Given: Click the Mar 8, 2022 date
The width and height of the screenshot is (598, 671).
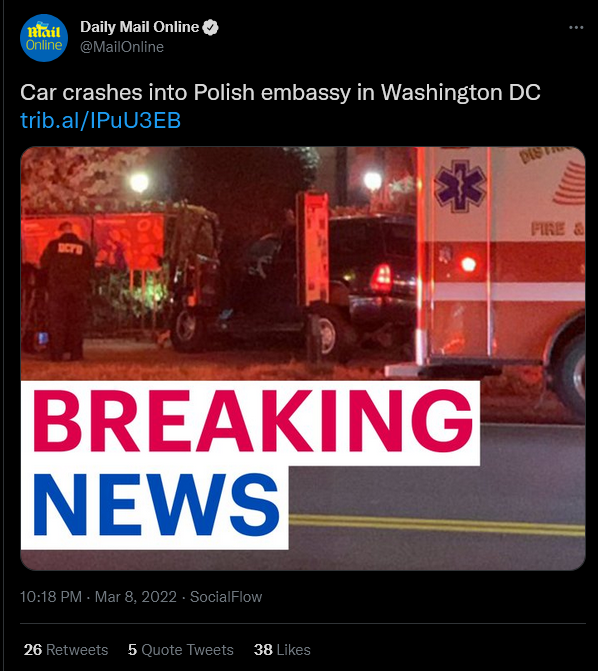Looking at the screenshot, I should 136,597.
